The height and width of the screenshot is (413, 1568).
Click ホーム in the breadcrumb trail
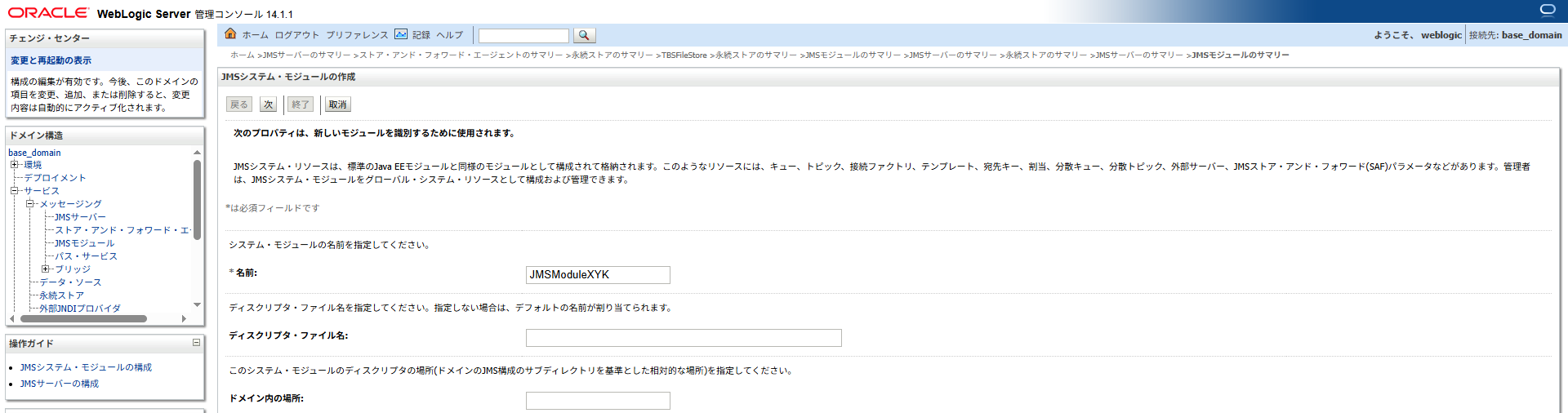tap(243, 56)
